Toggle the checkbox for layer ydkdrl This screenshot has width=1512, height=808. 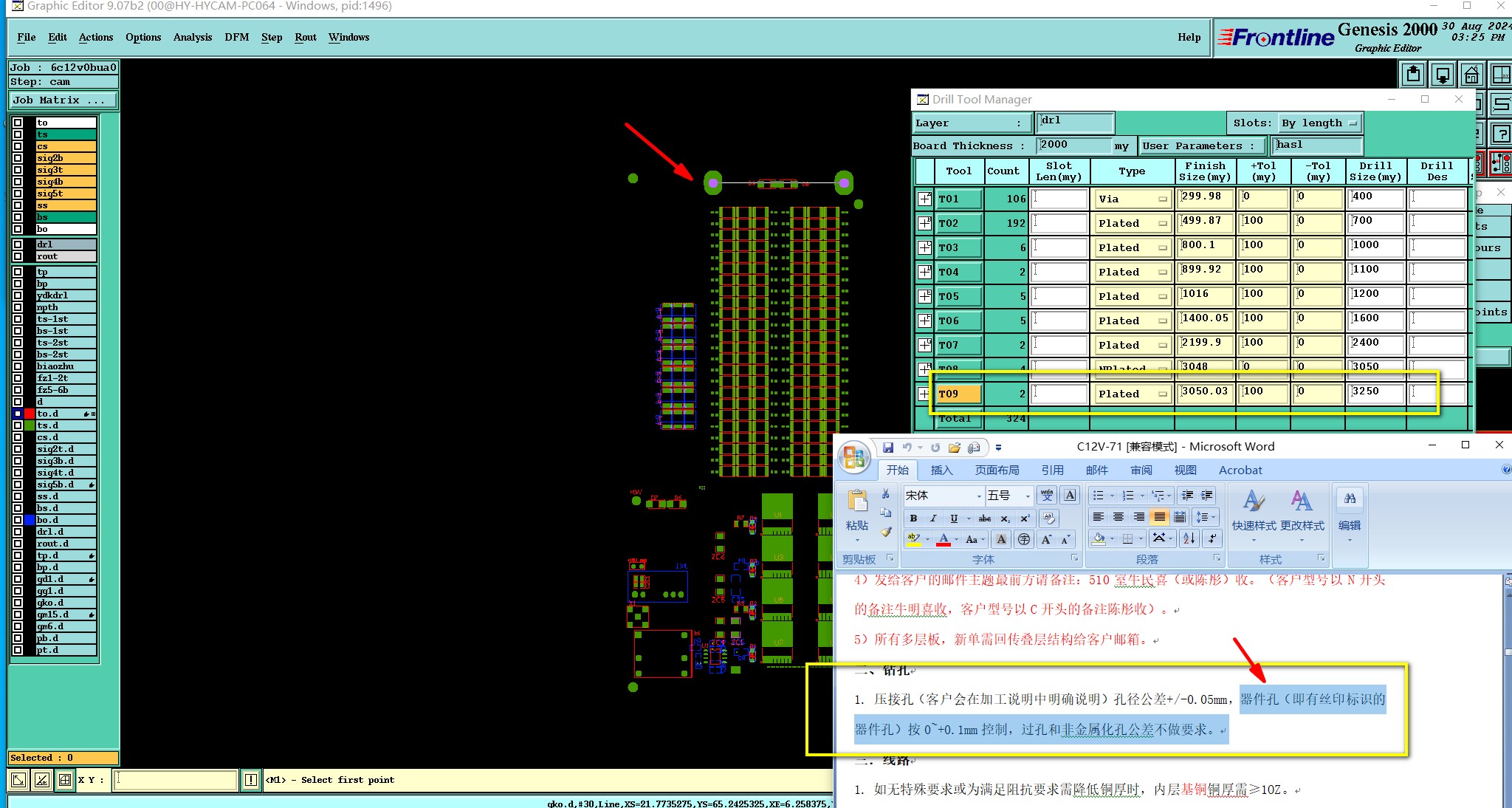(x=18, y=295)
